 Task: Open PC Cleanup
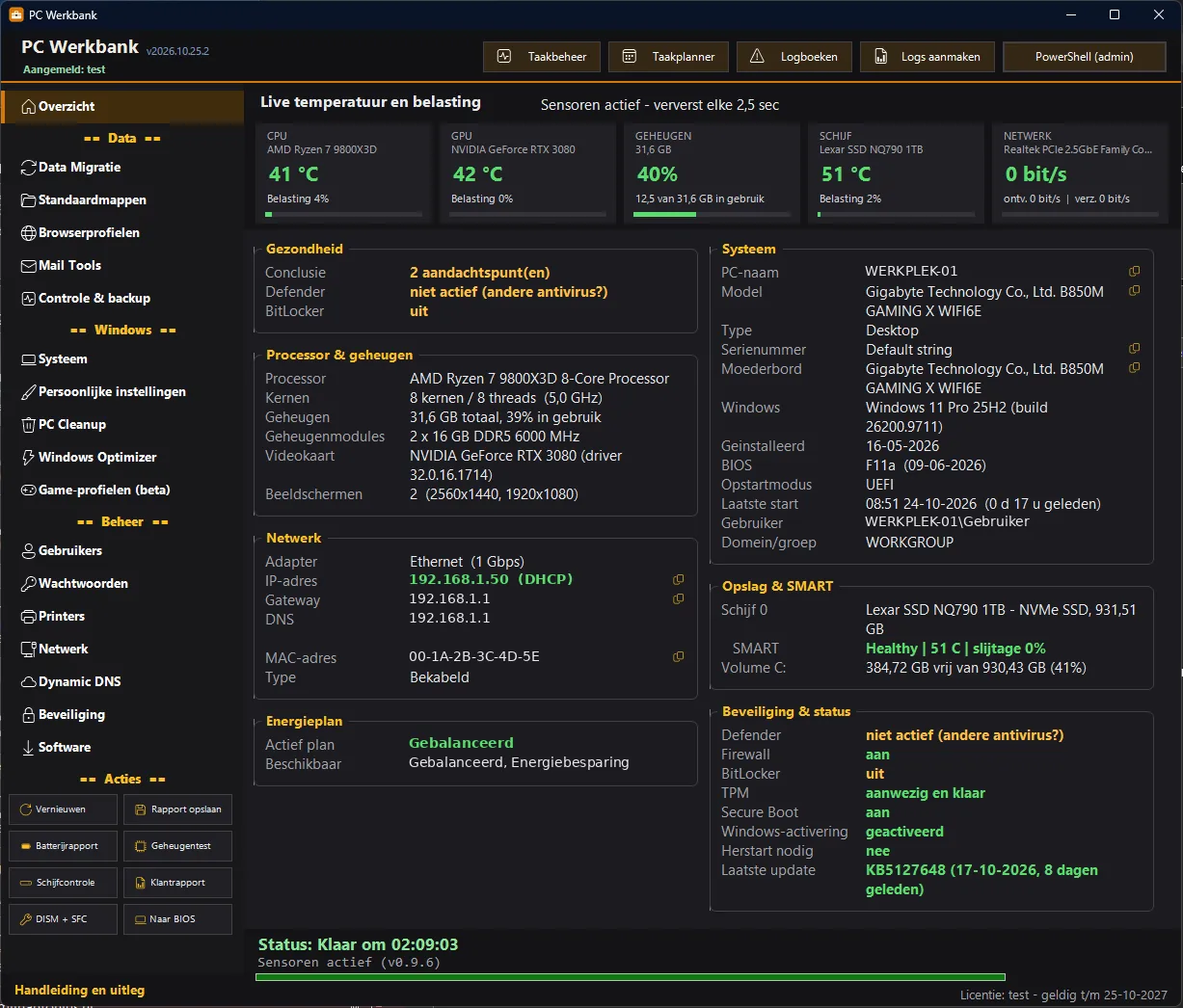pyautogui.click(x=122, y=425)
